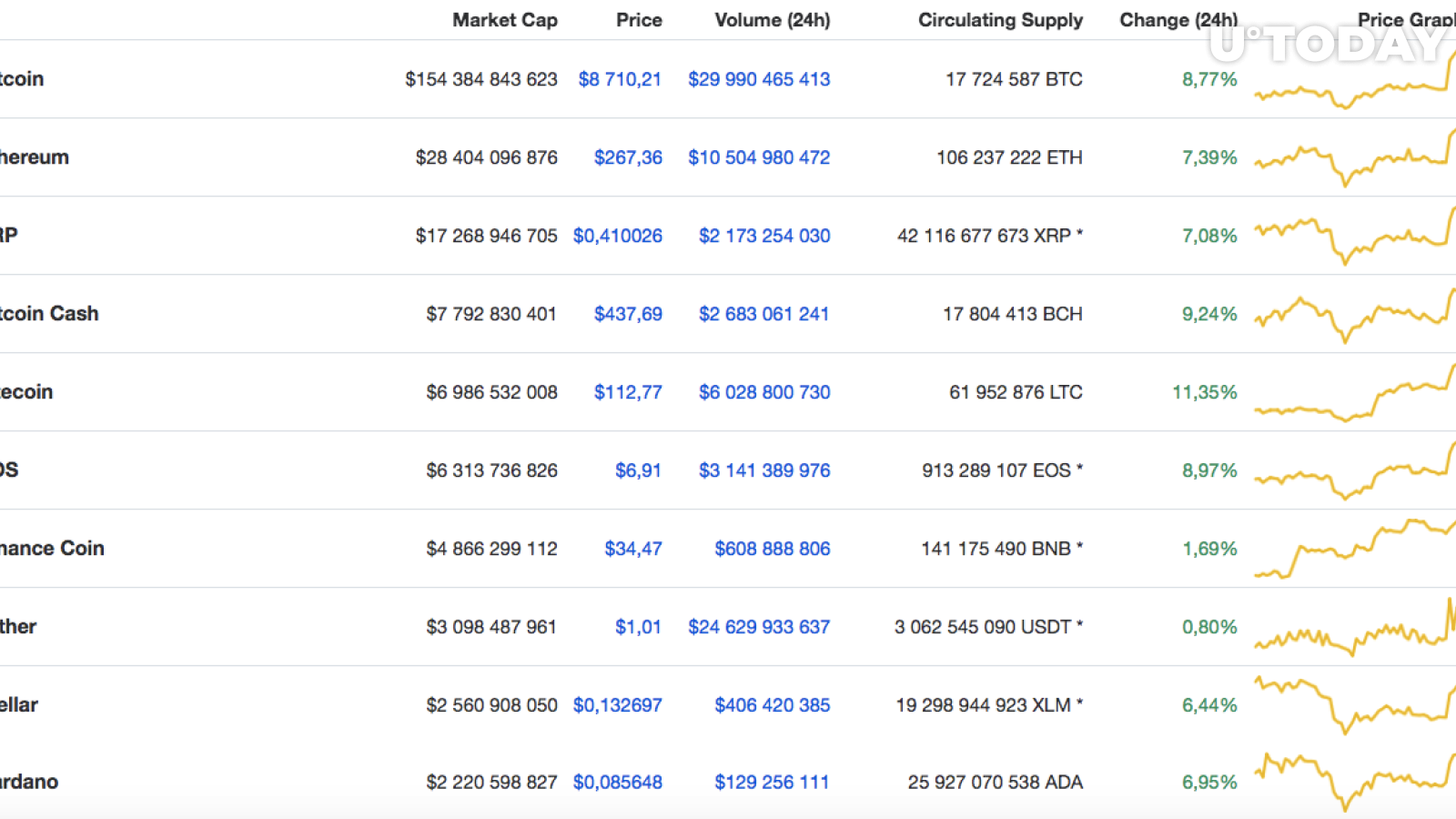The height and width of the screenshot is (819, 1456).
Task: Open XRP price link $0,410026
Action: 618,236
